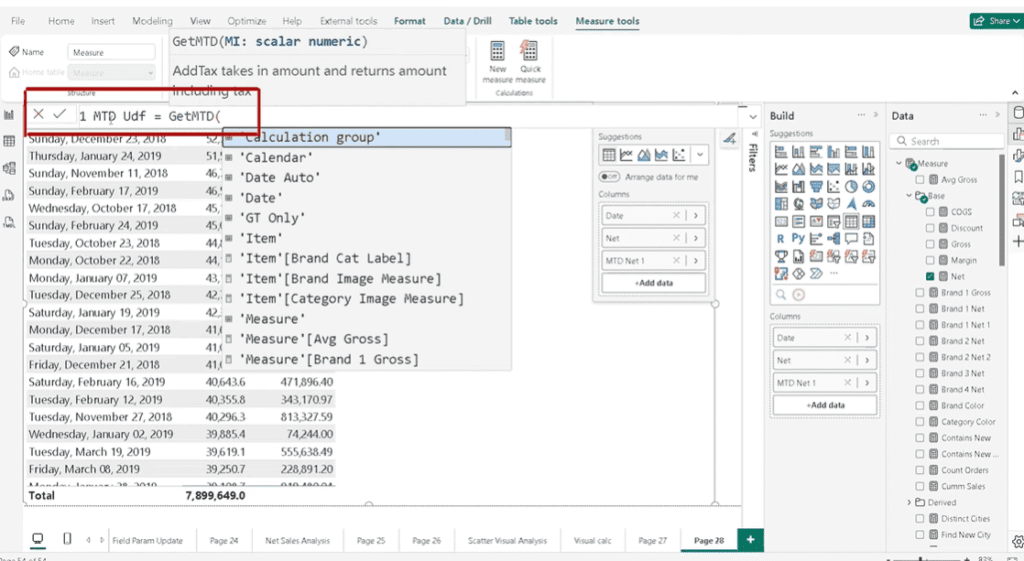
Task: Check the Discount measure checkbox
Action: (x=930, y=228)
